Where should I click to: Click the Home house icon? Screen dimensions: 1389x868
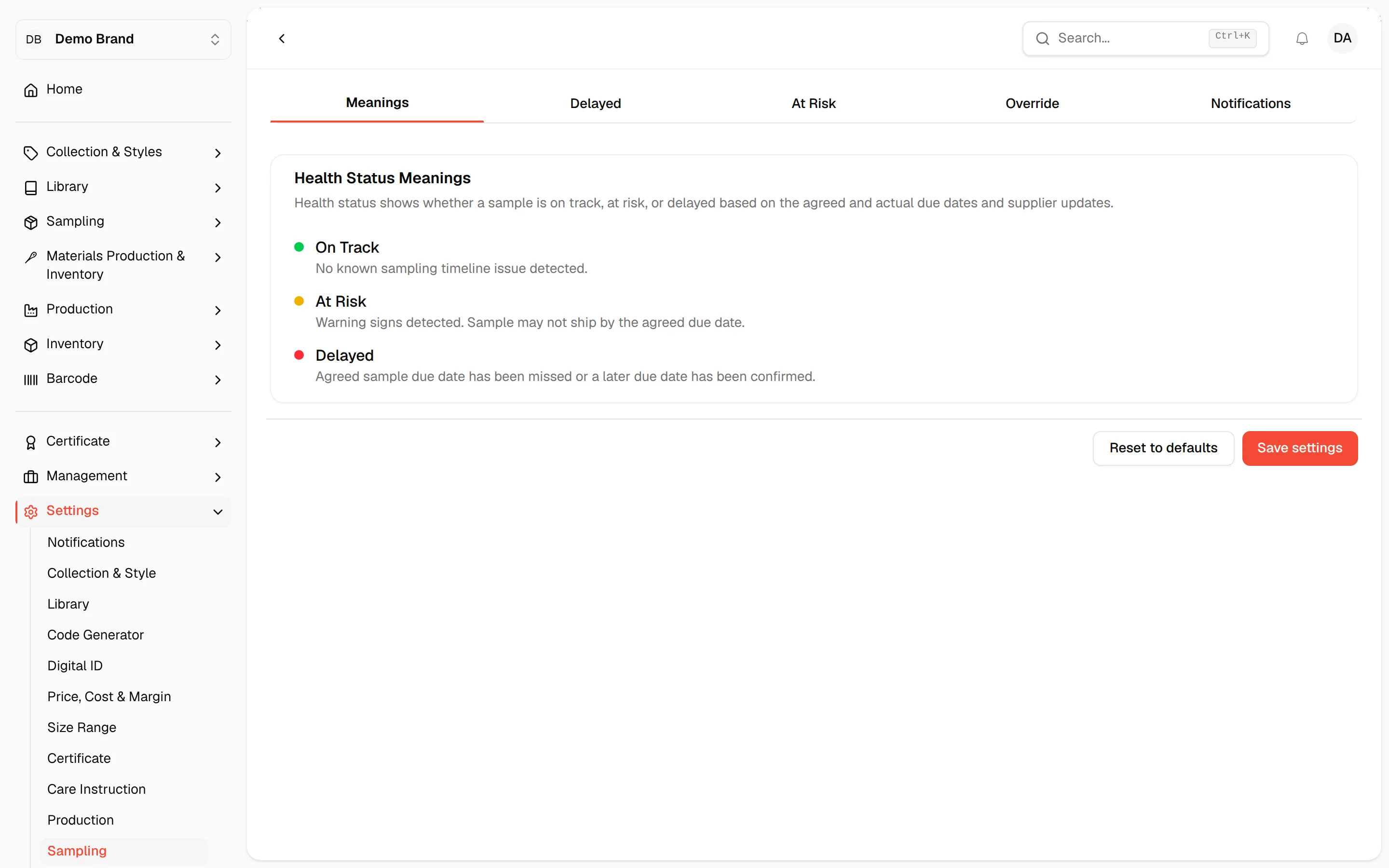pos(31,90)
